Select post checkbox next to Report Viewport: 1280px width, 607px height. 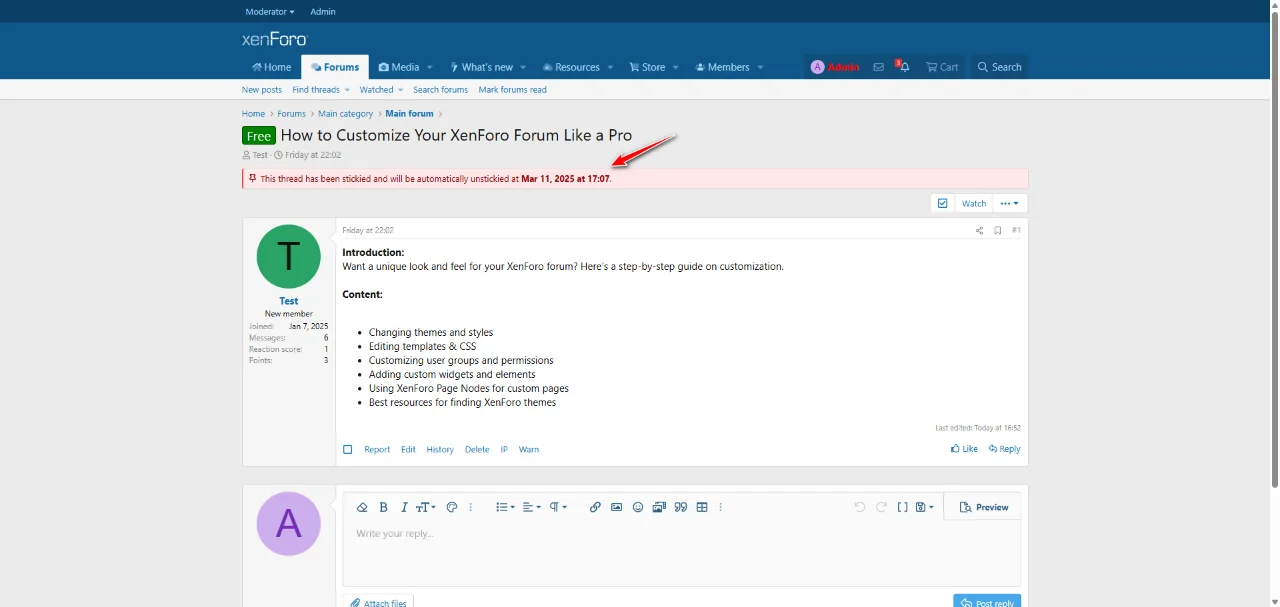pyautogui.click(x=348, y=449)
